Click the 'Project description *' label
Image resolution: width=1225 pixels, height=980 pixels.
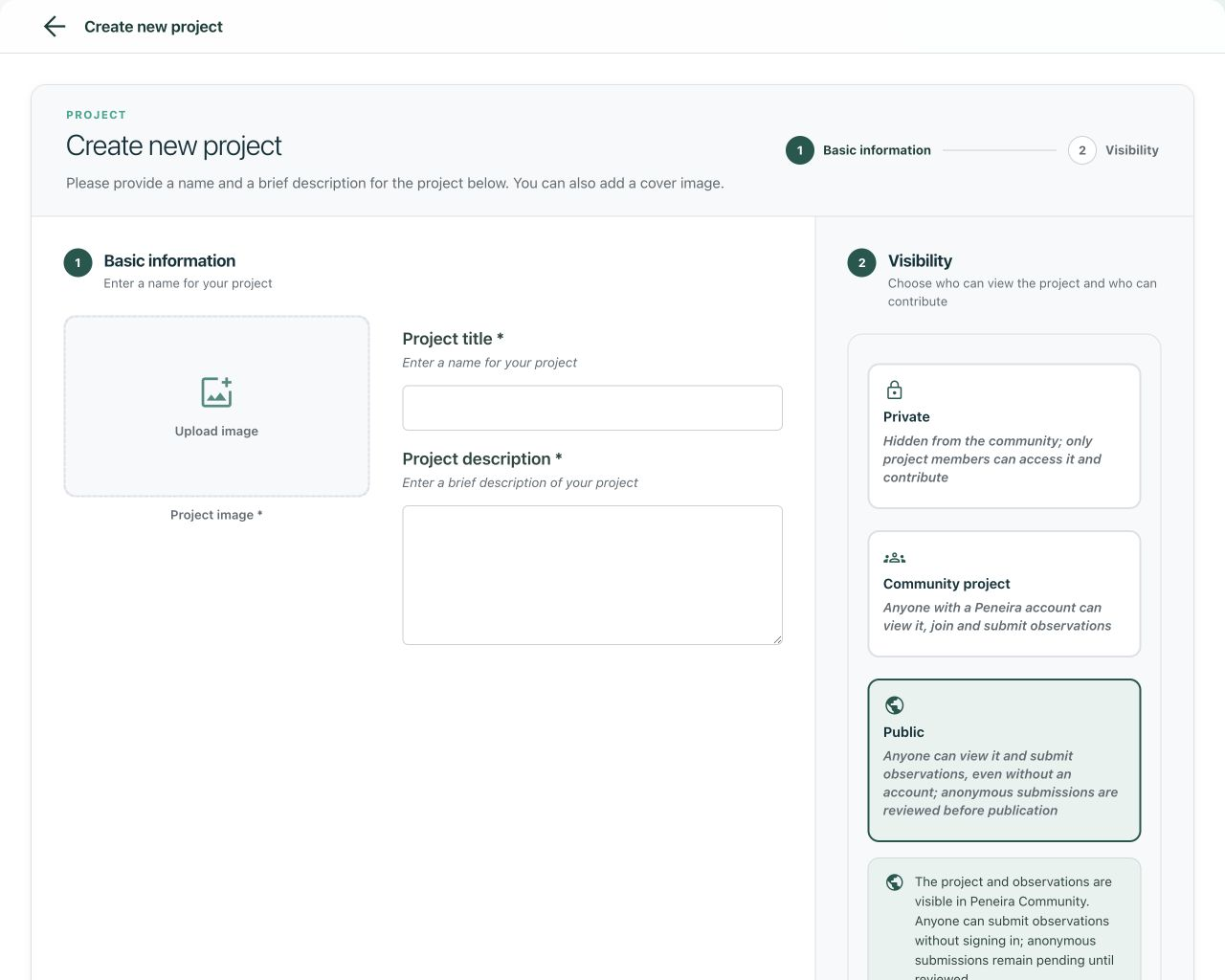tap(482, 459)
